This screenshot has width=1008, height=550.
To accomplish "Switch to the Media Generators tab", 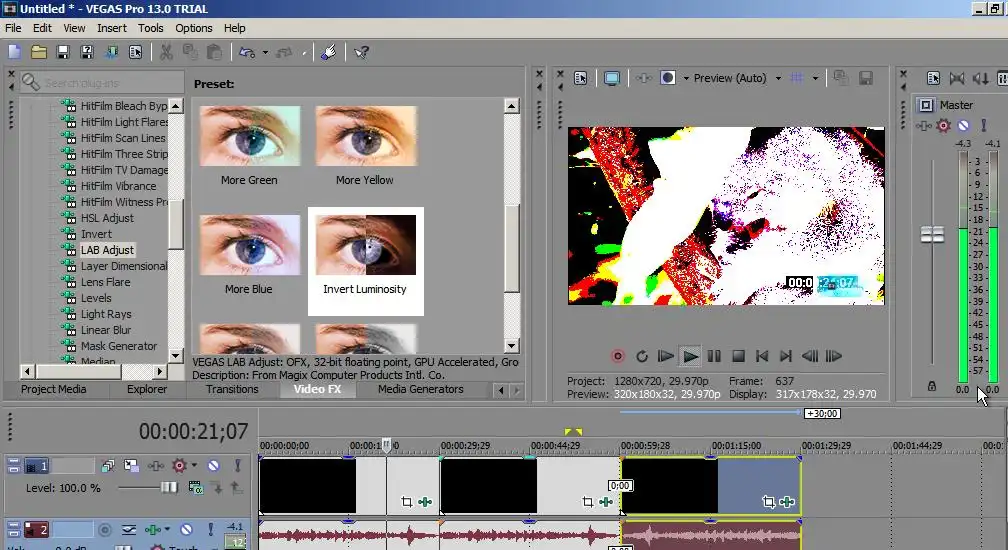I will (x=420, y=389).
